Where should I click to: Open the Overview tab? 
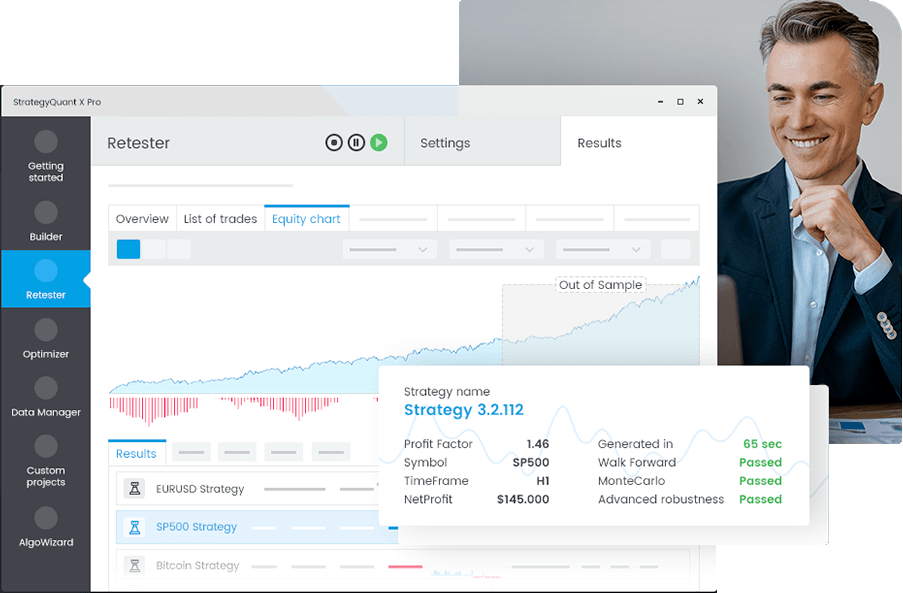click(x=142, y=219)
